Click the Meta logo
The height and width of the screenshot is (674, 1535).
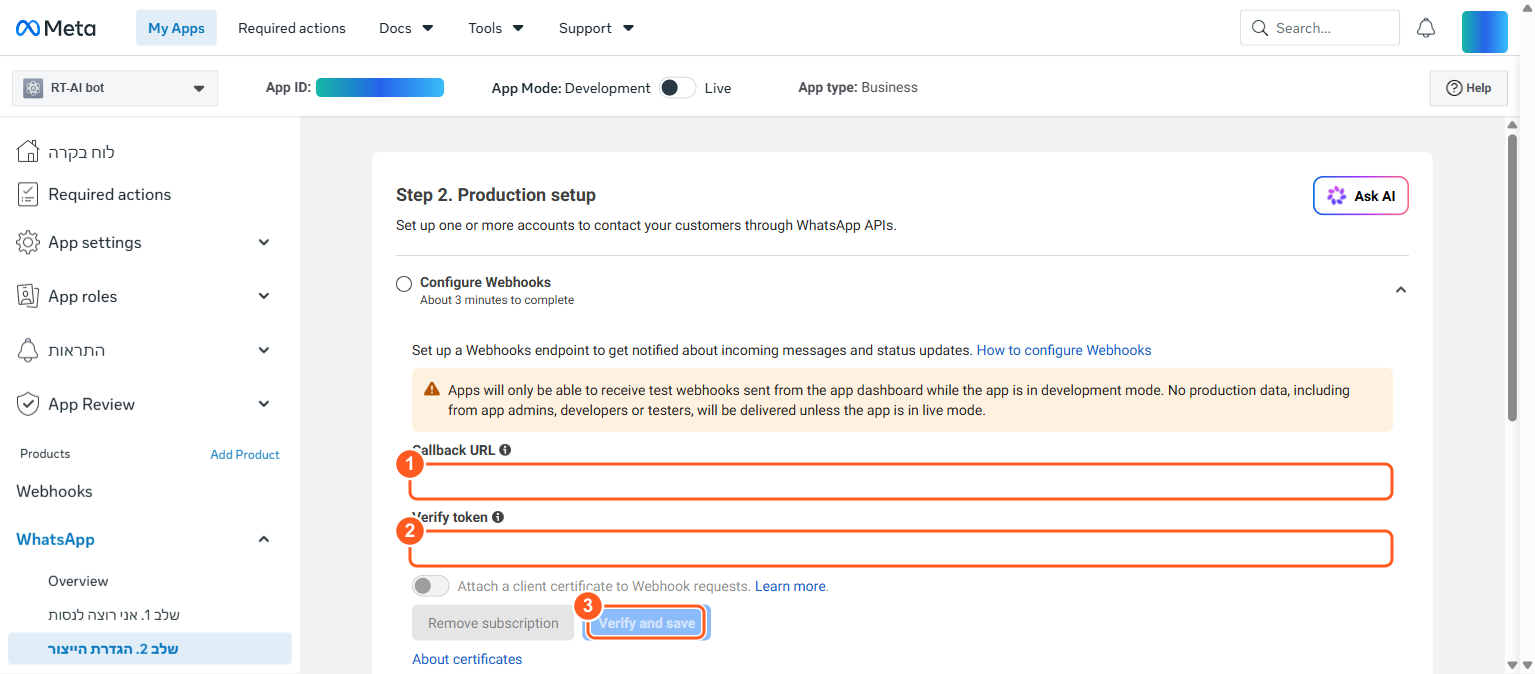tap(56, 28)
